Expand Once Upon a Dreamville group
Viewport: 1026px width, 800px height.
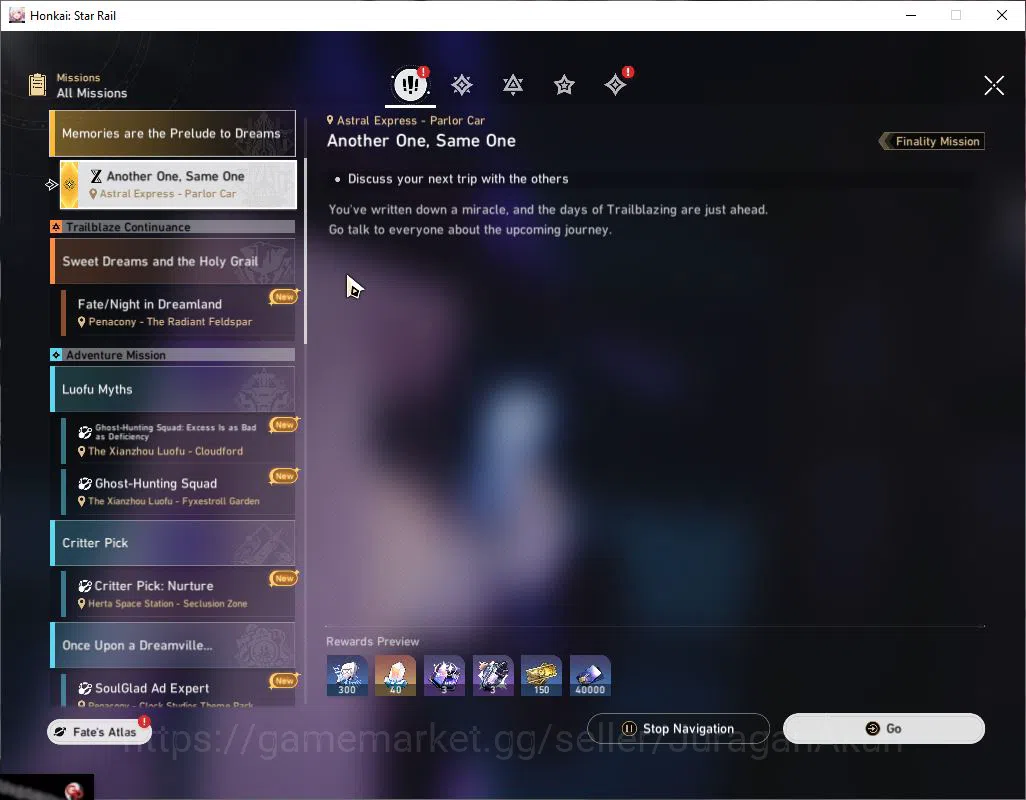click(173, 645)
